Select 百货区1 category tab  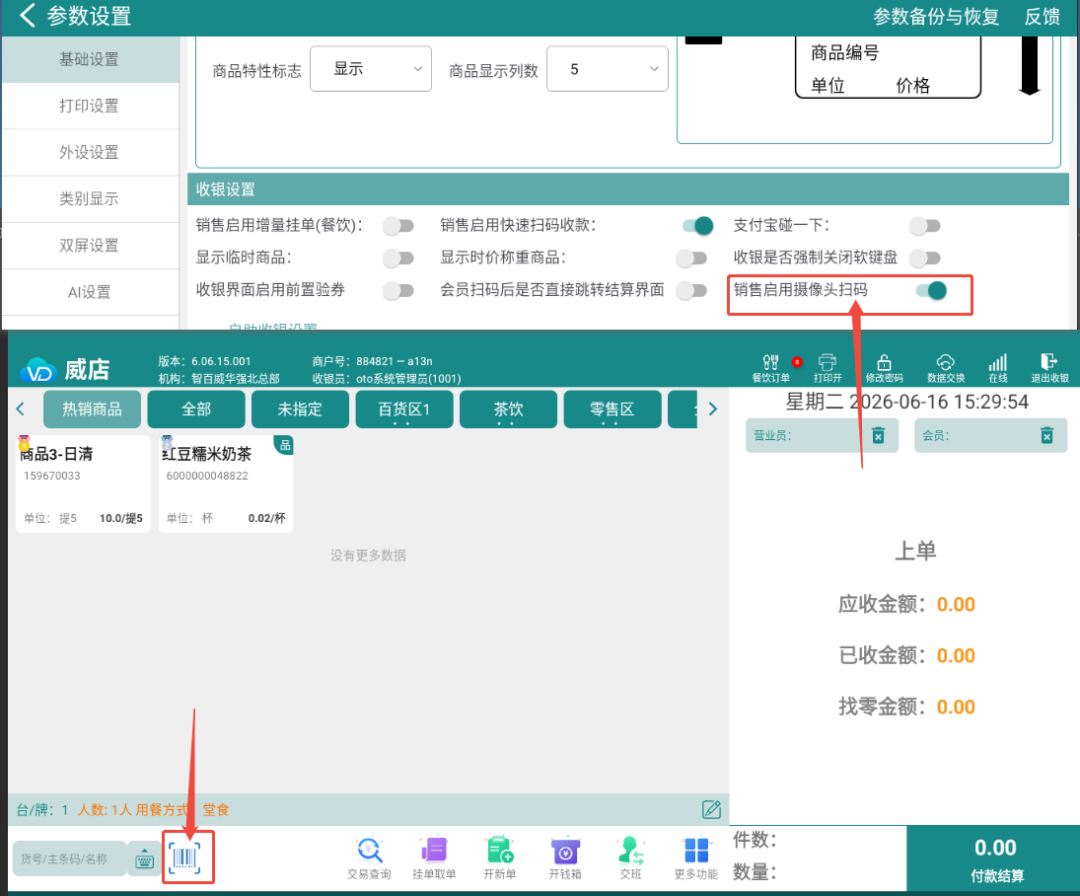pos(404,409)
